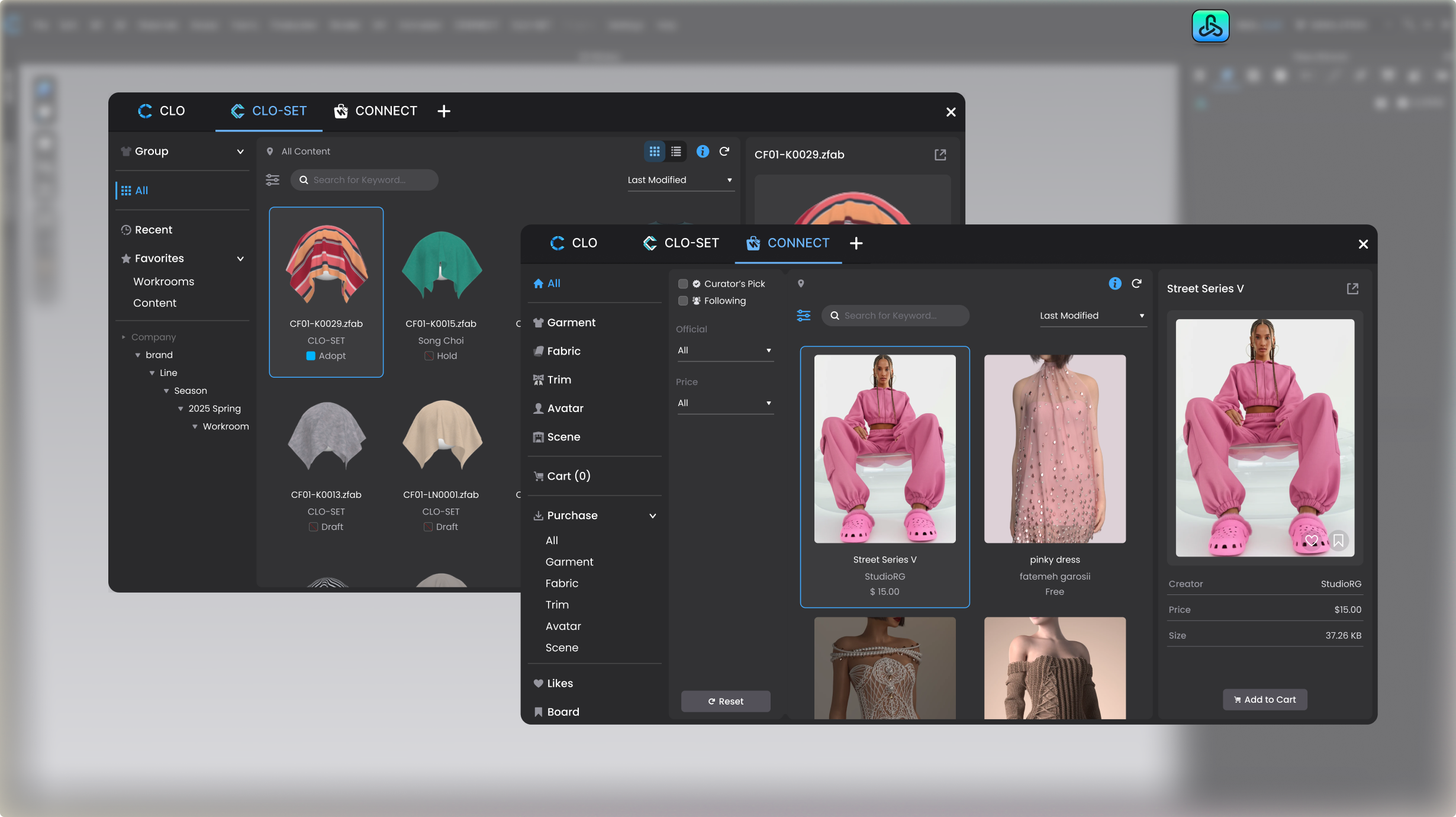Collapse brand tree node

click(x=138, y=355)
